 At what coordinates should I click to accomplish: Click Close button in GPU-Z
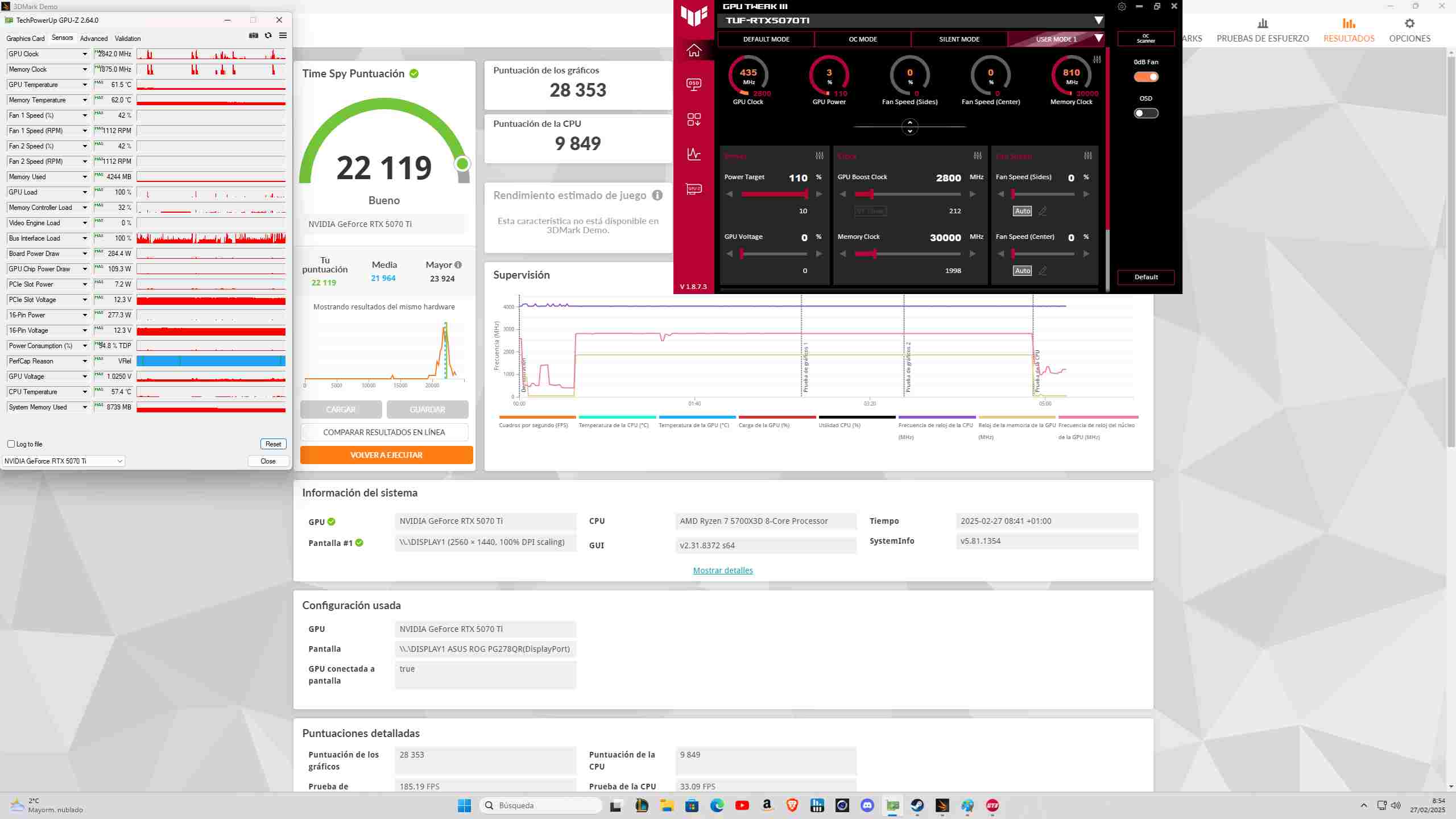point(268,461)
